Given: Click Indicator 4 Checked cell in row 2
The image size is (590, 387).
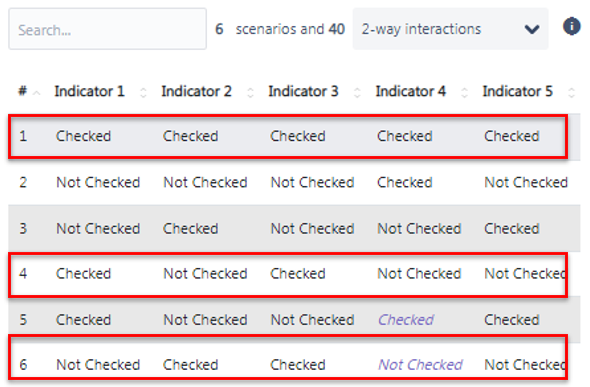Looking at the screenshot, I should (x=404, y=182).
